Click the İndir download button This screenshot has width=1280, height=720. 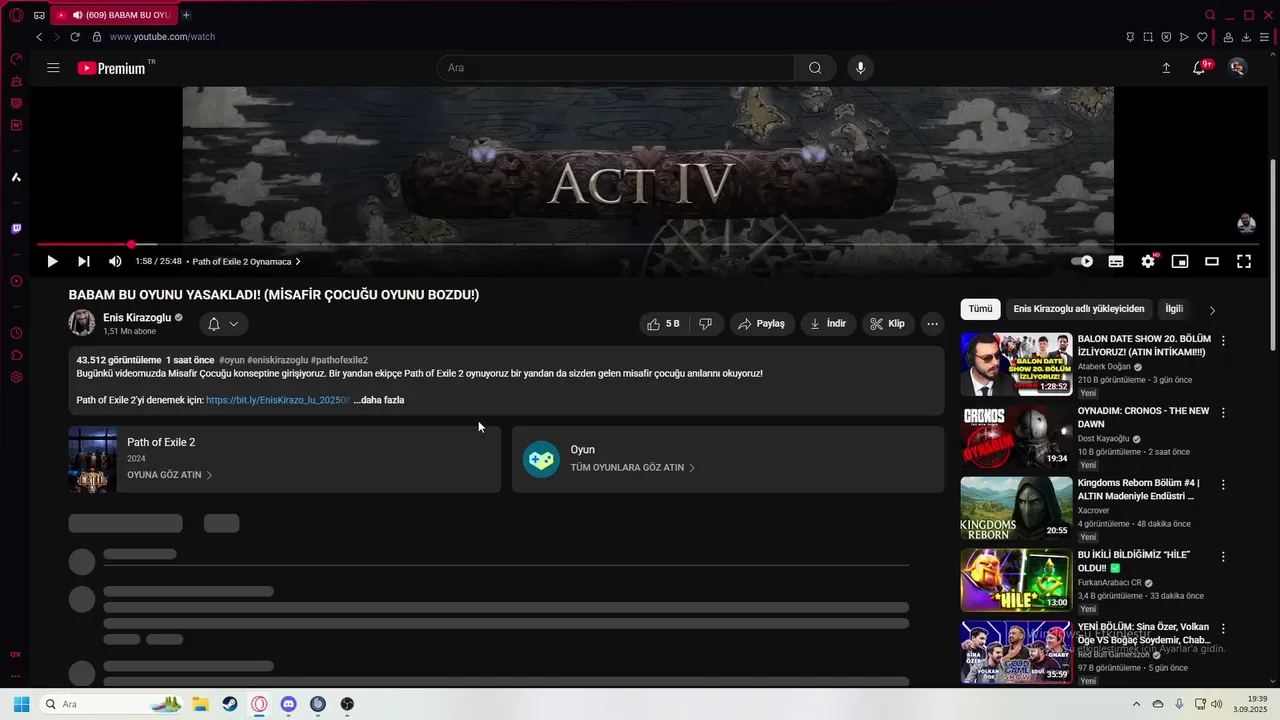pos(828,324)
